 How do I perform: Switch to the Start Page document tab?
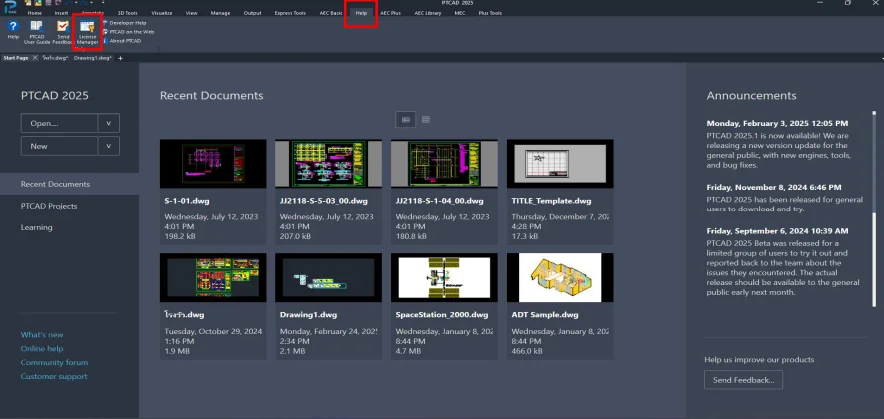16,58
